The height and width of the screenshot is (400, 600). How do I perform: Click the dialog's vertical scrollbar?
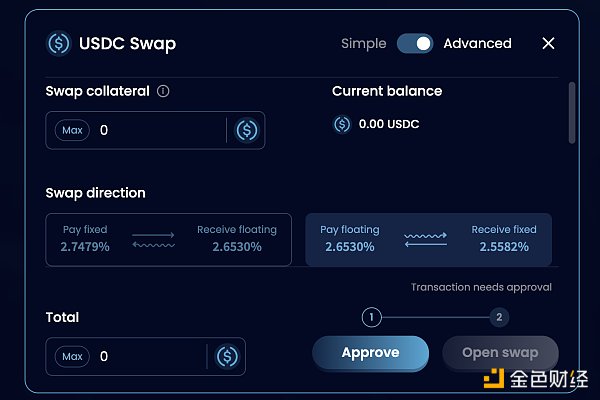click(572, 112)
